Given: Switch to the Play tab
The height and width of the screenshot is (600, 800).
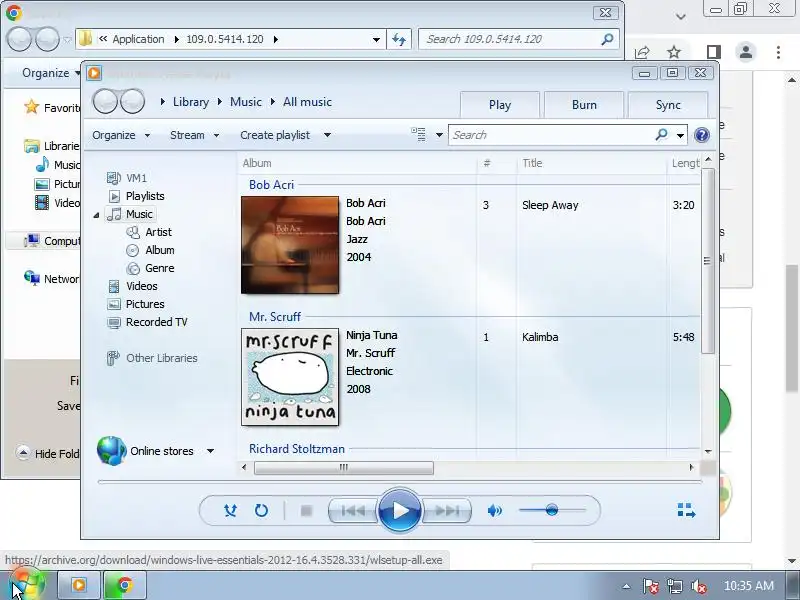Looking at the screenshot, I should pyautogui.click(x=500, y=105).
